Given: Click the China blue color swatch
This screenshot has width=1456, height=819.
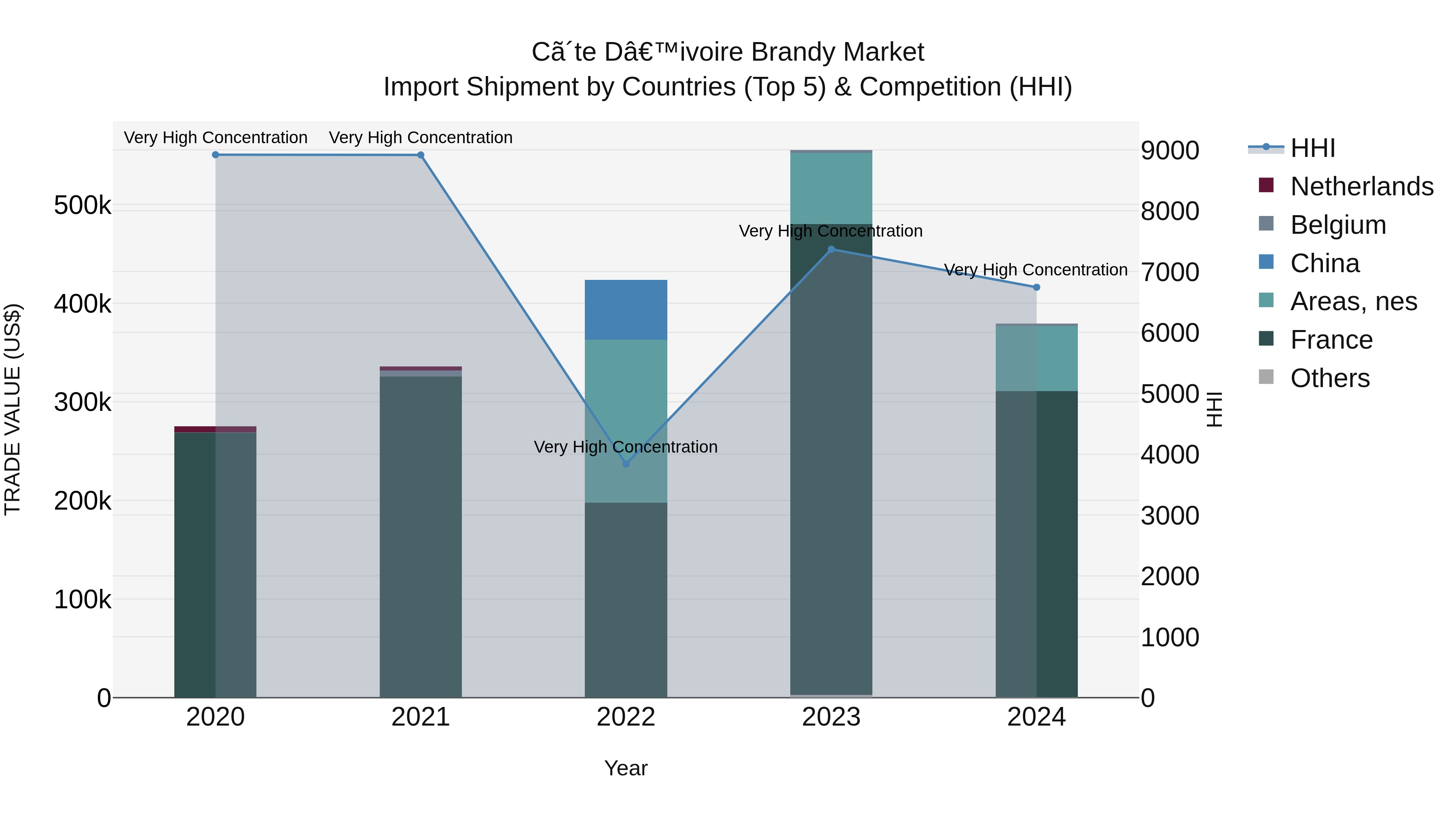Looking at the screenshot, I should coord(1266,262).
